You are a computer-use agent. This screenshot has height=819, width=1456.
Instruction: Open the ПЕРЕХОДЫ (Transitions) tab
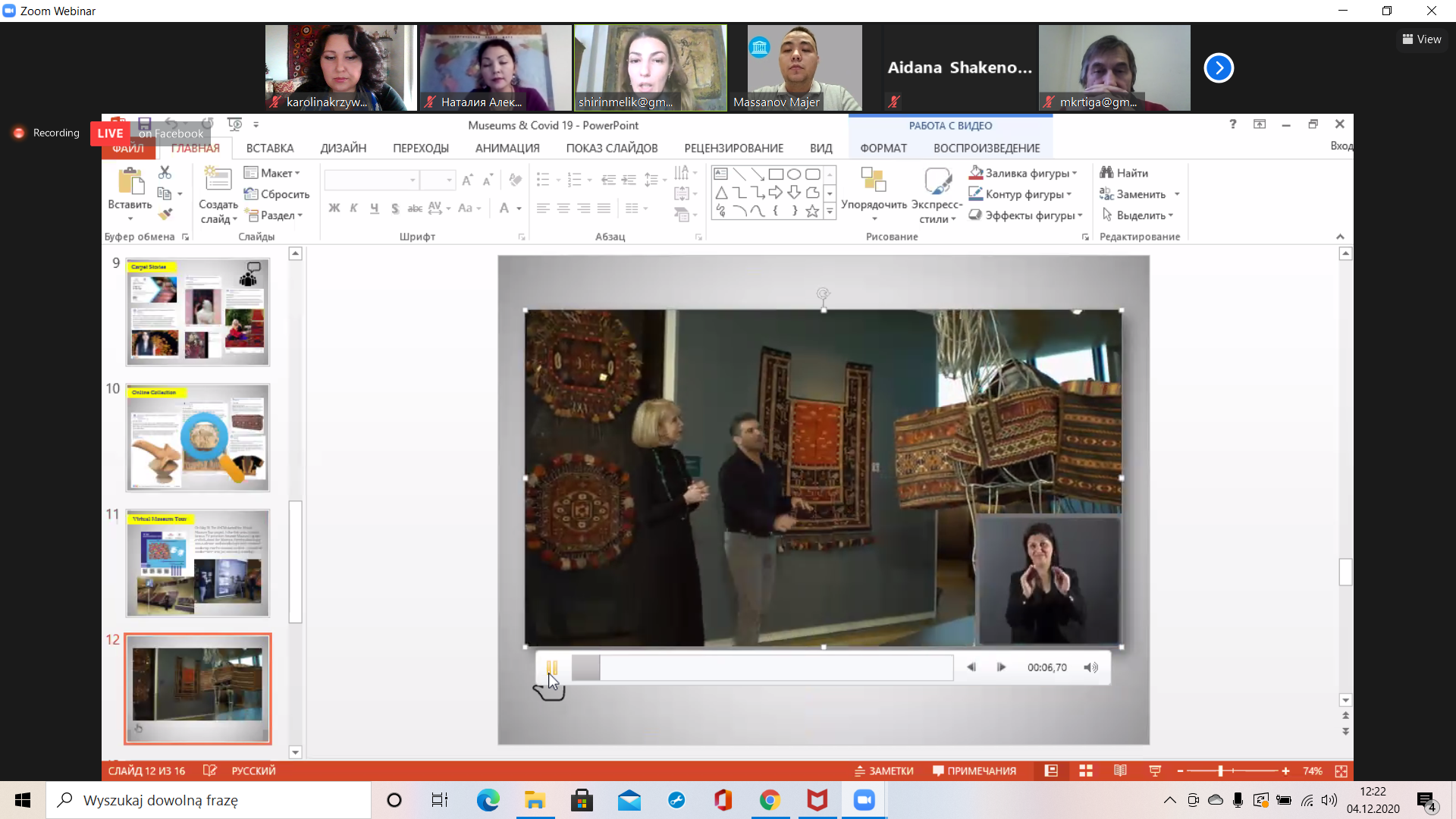421,148
